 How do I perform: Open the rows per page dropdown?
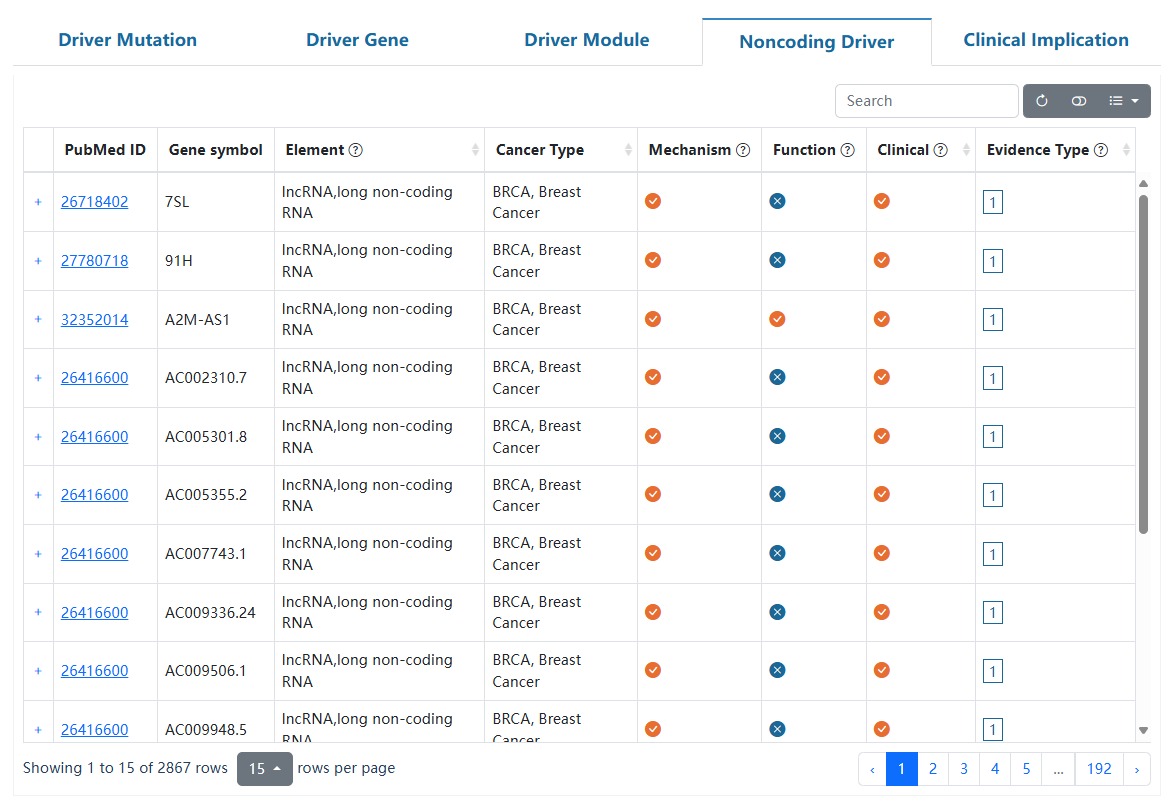click(265, 769)
